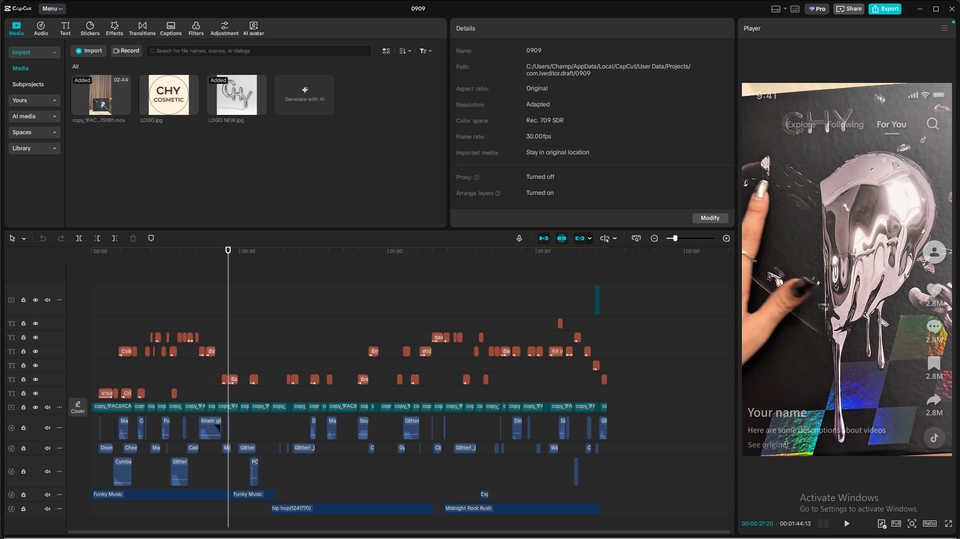The width and height of the screenshot is (960, 539).
Task: Click the microphone voiceover record icon
Action: pos(519,238)
